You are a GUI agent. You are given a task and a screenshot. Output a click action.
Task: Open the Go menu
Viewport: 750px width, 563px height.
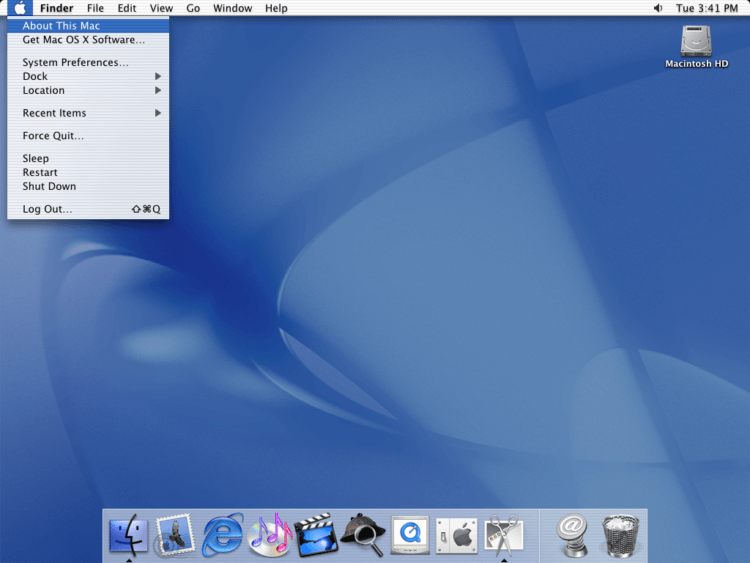pos(193,8)
